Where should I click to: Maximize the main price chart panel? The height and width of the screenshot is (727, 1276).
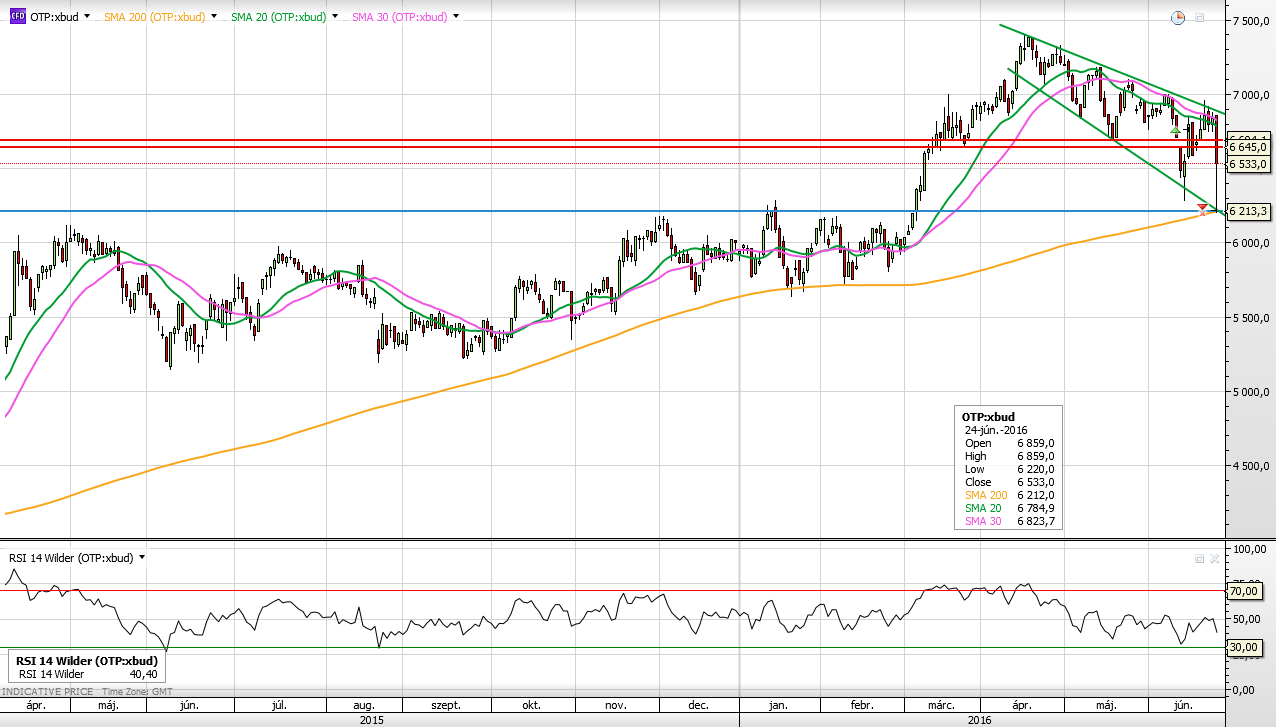pyautogui.click(x=1199, y=18)
